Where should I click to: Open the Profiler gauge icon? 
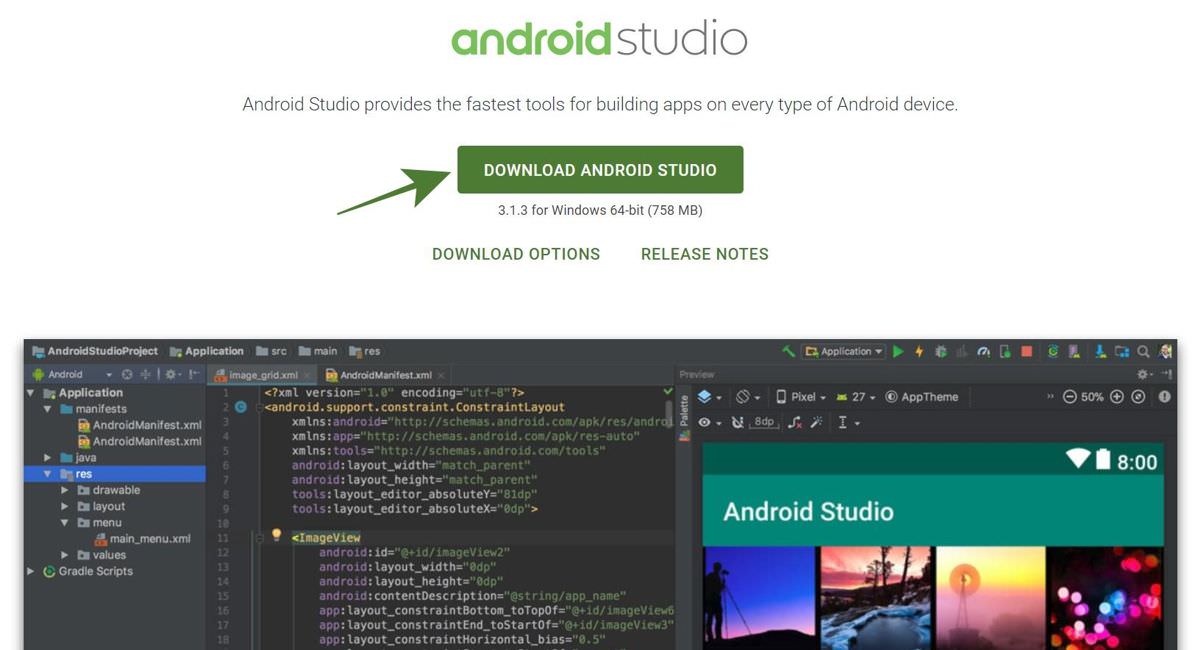click(984, 351)
